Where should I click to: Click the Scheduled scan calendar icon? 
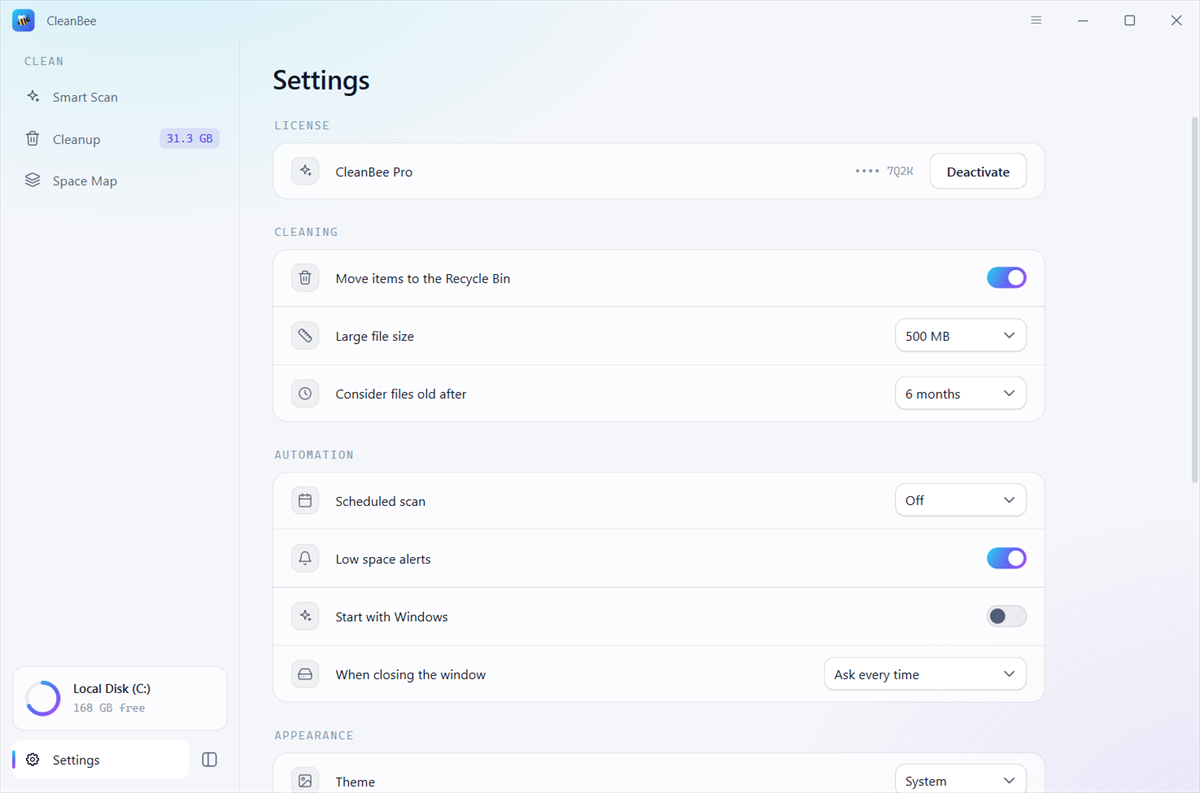click(x=305, y=501)
